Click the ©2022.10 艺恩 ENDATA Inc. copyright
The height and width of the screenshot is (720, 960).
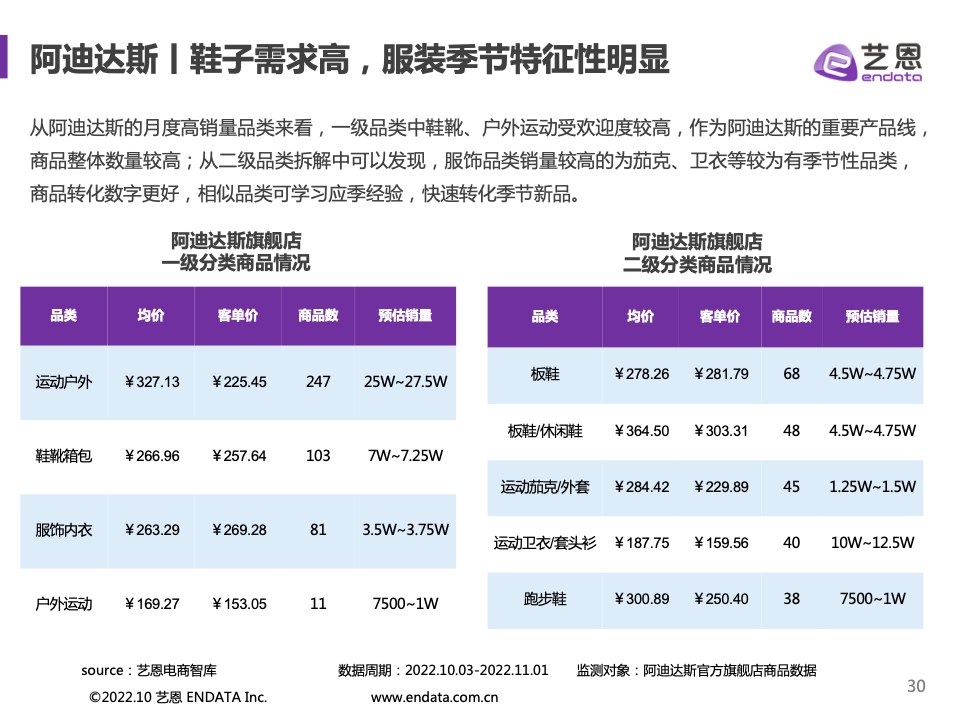click(x=178, y=697)
